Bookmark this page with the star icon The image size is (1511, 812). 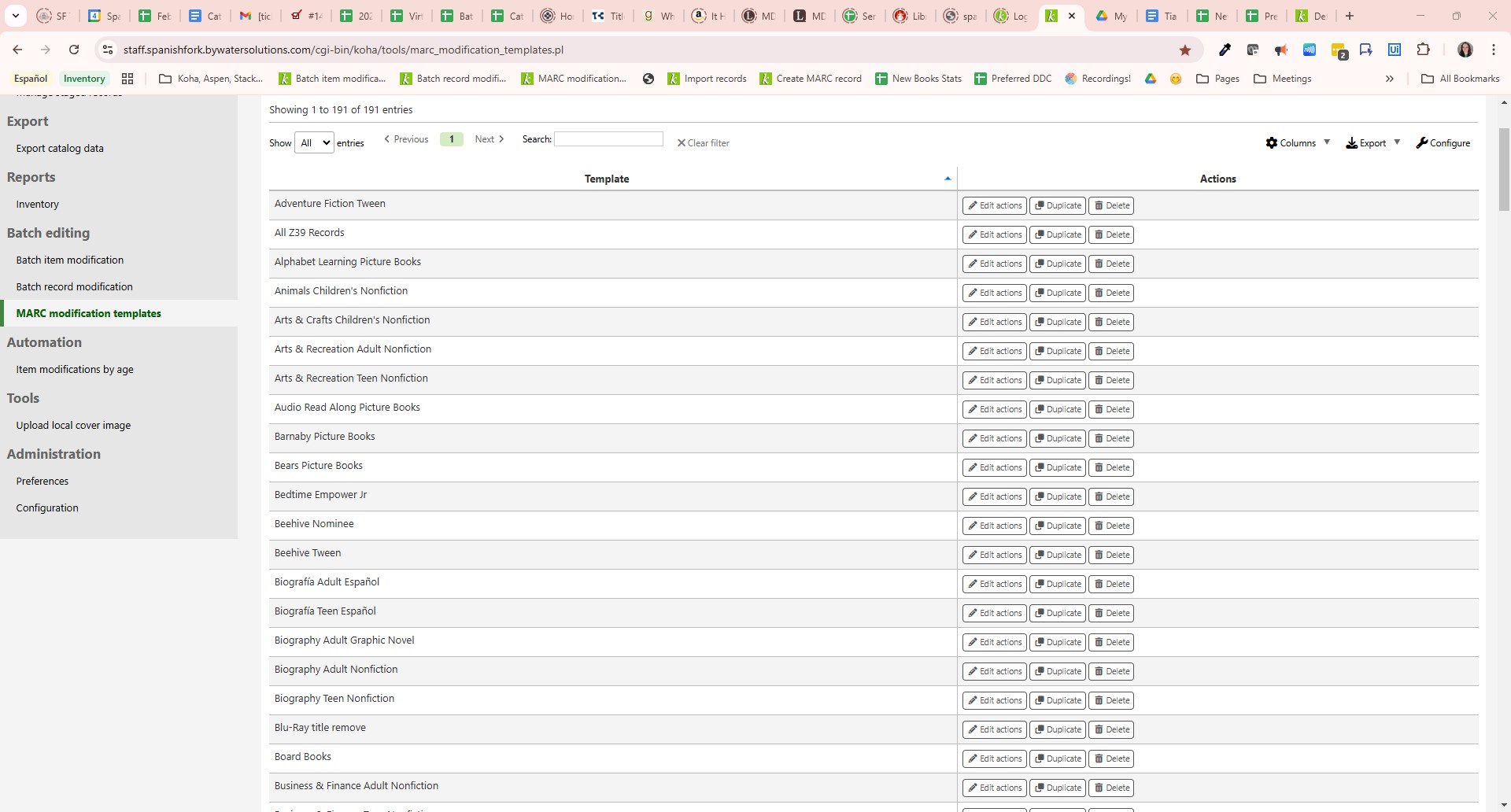click(1184, 50)
